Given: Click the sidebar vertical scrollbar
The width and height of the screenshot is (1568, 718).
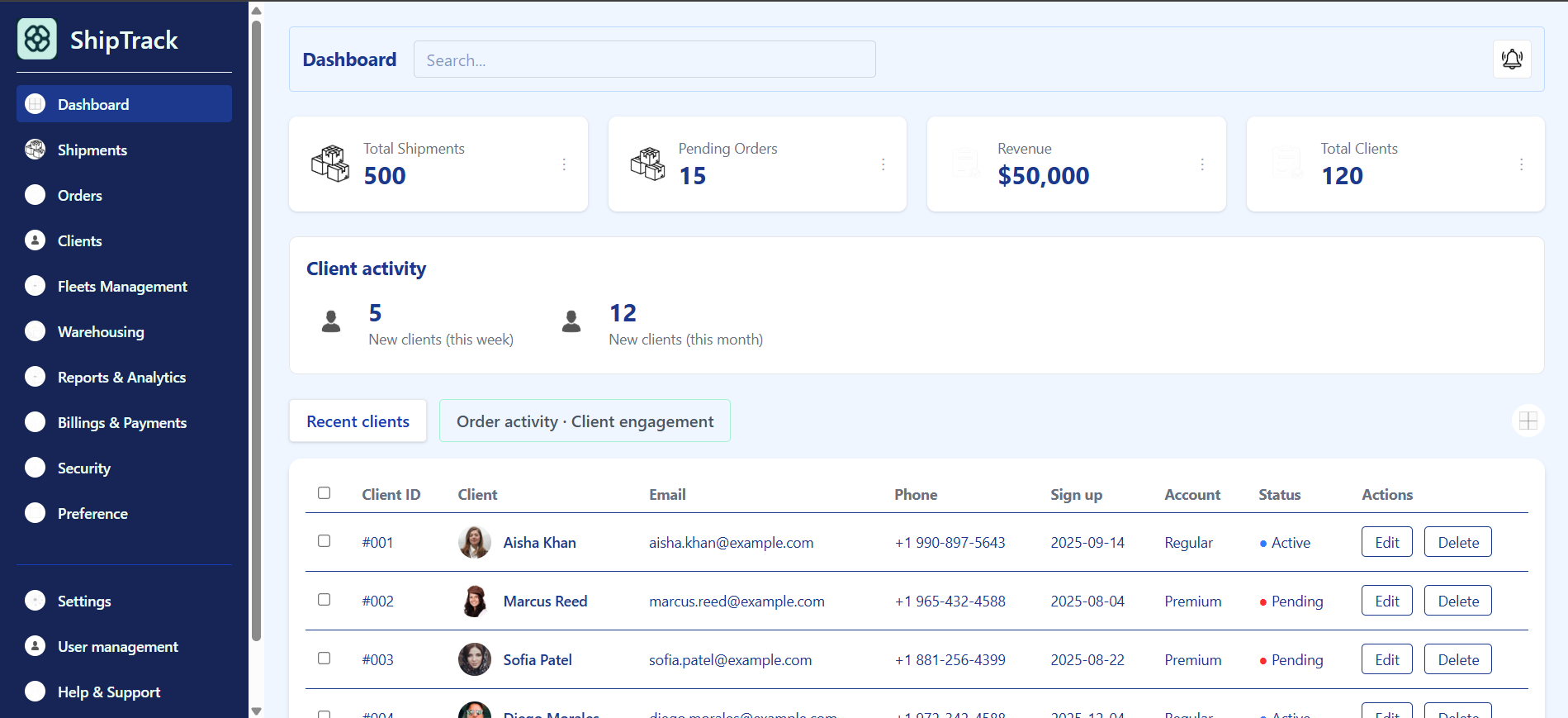Looking at the screenshot, I should pos(256,330).
